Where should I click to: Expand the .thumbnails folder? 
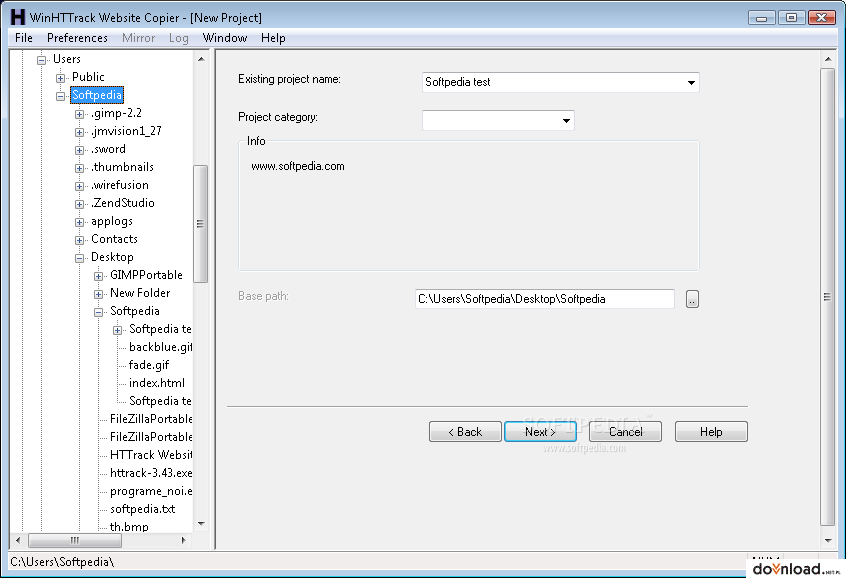pyautogui.click(x=79, y=168)
